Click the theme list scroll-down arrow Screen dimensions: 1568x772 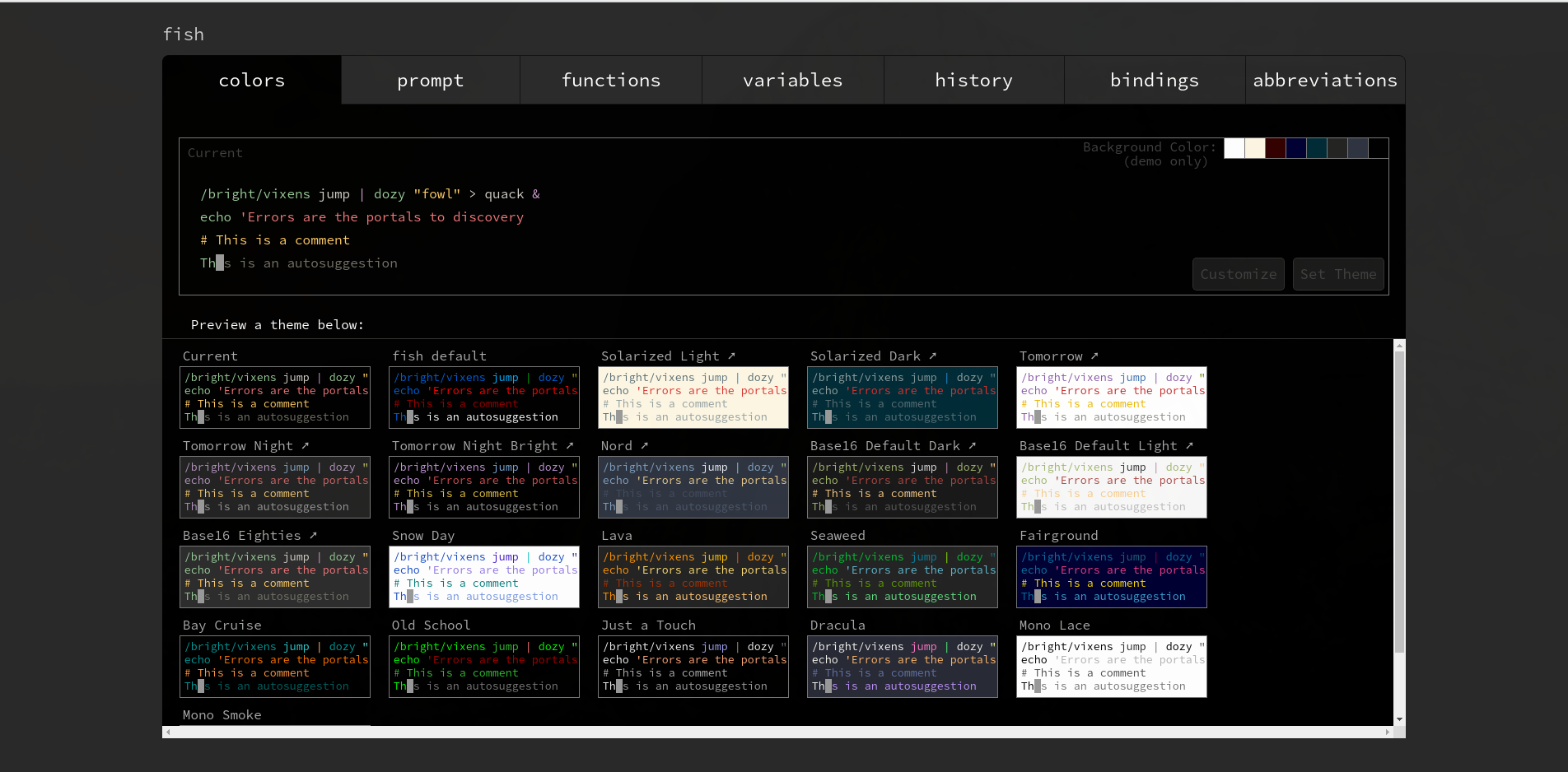click(x=1399, y=719)
